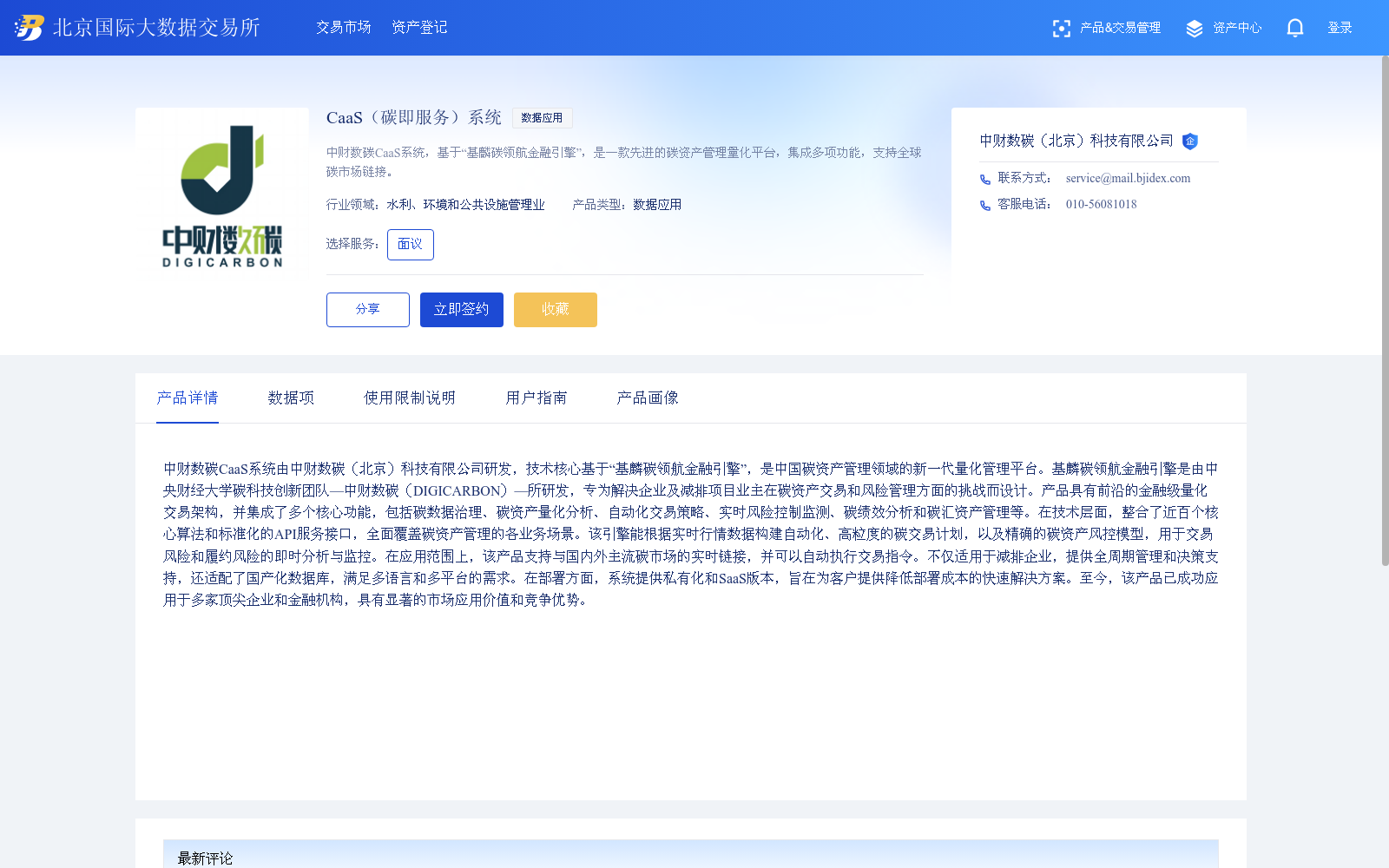Switch to the 产品详情 tab
This screenshot has width=1389, height=868.
188,398
